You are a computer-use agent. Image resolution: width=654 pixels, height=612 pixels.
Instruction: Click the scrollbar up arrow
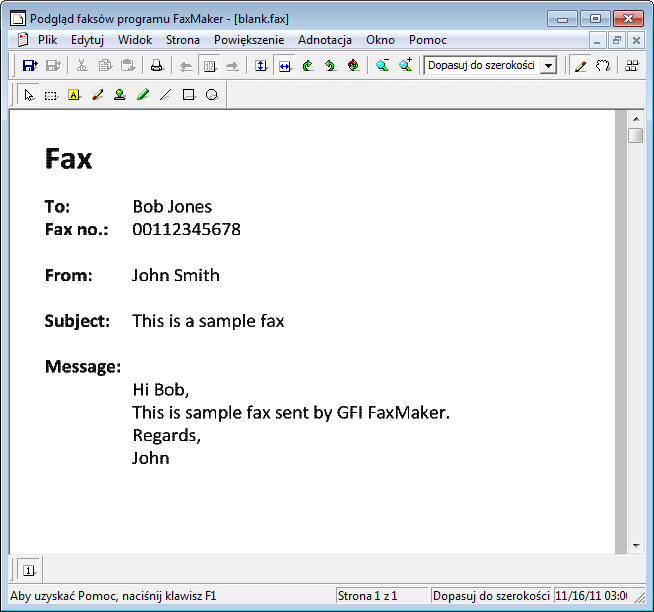[636, 119]
